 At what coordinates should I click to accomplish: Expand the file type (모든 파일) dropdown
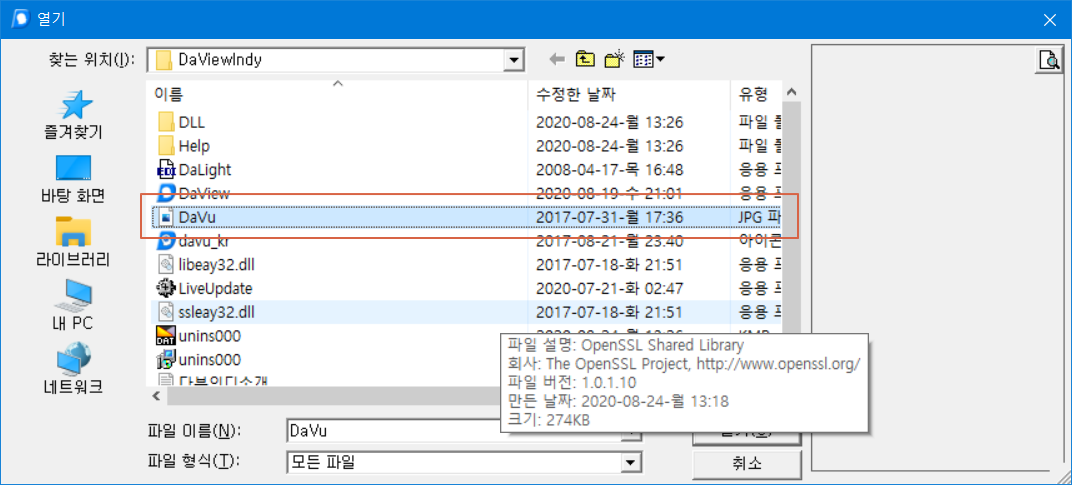(631, 463)
